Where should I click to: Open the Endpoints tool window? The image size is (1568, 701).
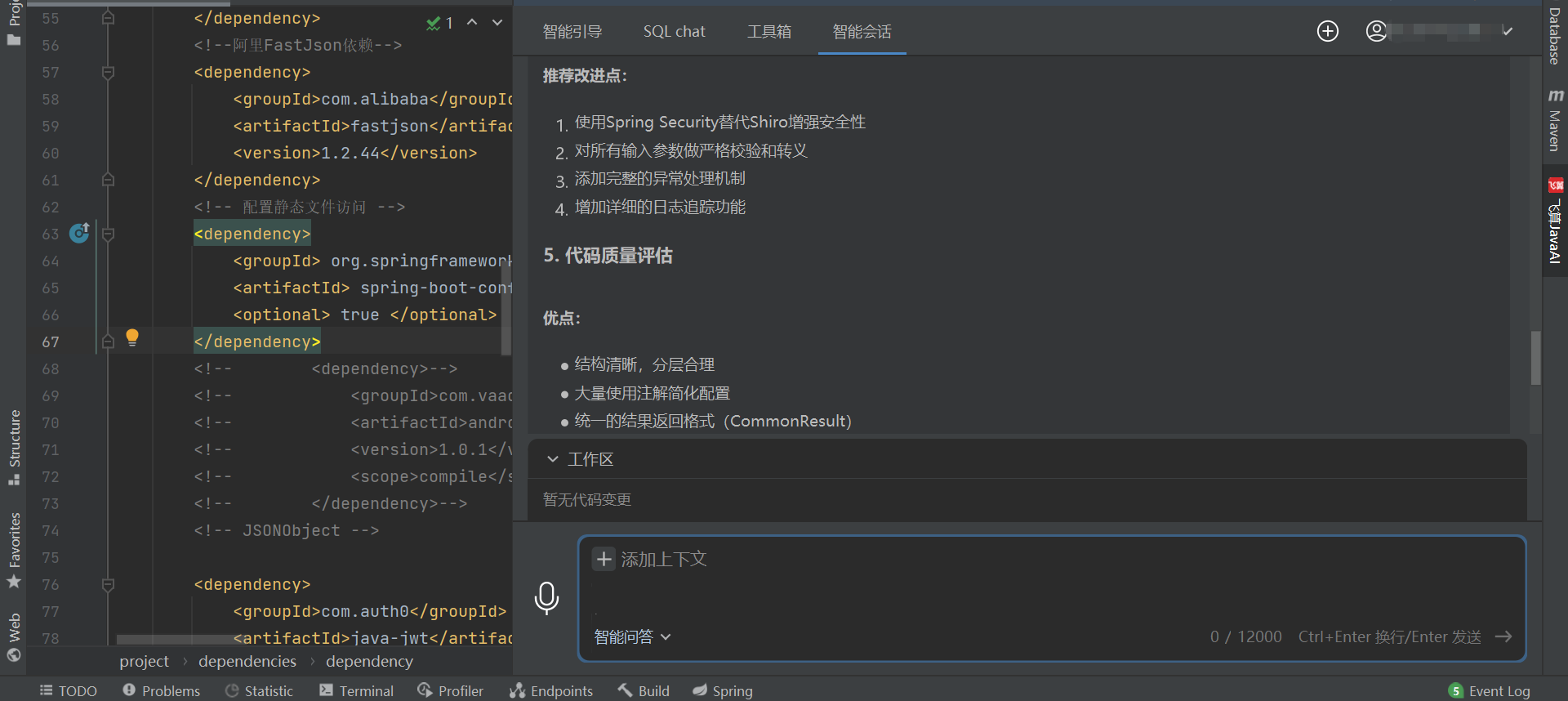pos(552,690)
